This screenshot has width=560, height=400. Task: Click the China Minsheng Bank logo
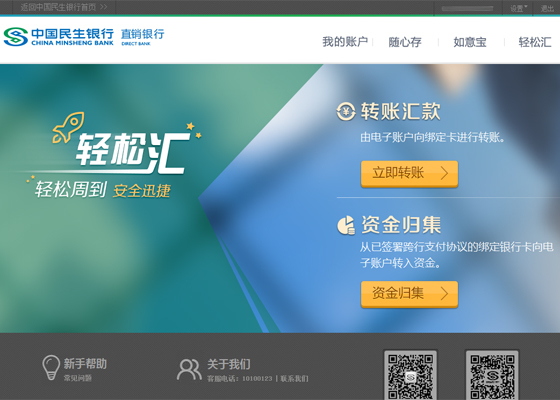[x=59, y=37]
